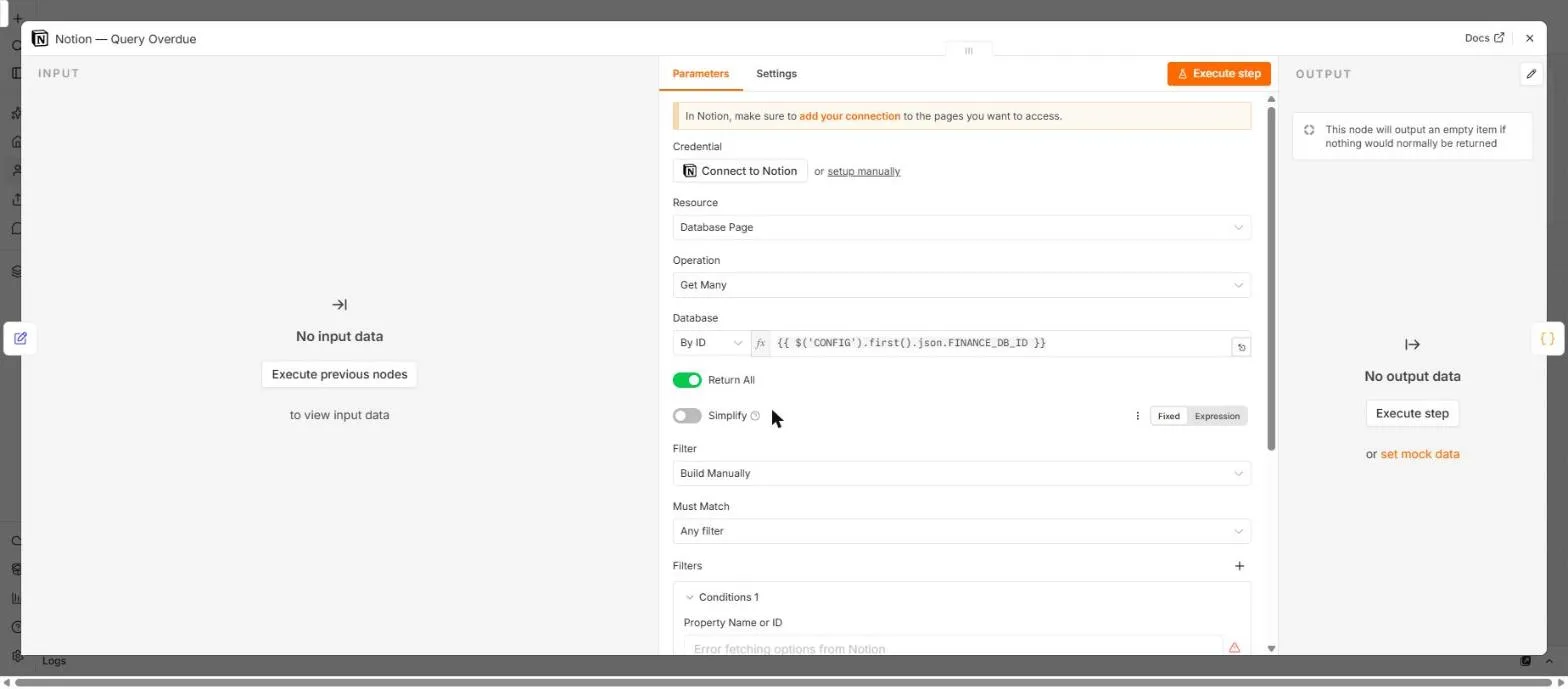Click the parameters panel scrollbar thumb
Image resolution: width=1568 pixels, height=689 pixels.
coord(1271,278)
